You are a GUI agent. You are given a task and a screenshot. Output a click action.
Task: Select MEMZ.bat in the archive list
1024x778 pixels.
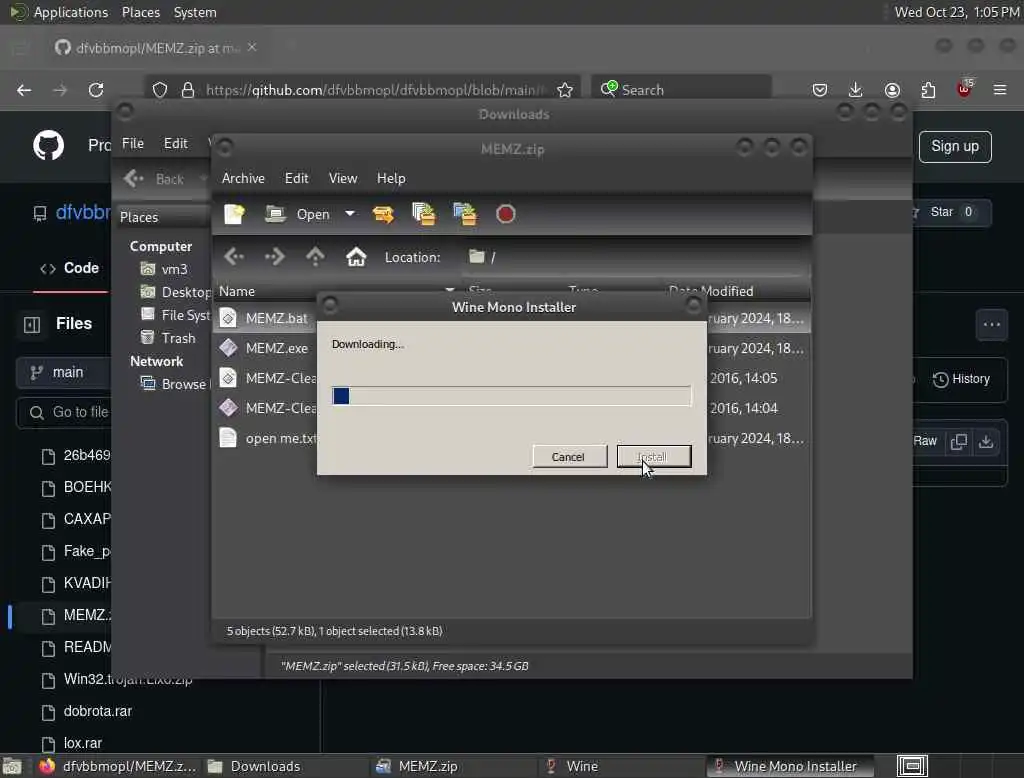pos(276,318)
